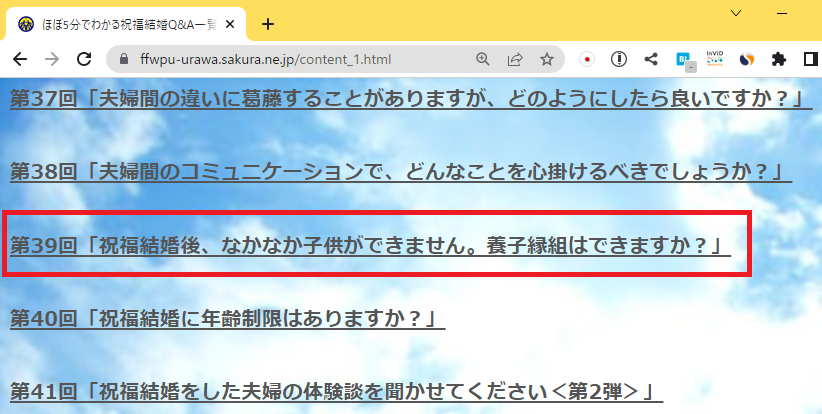
Task: Open the 第40回 年齢制限 link
Action: tap(228, 318)
